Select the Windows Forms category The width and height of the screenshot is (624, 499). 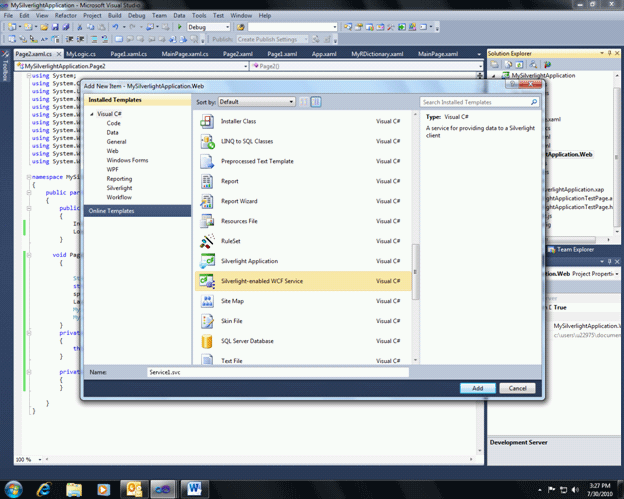pos(127,160)
